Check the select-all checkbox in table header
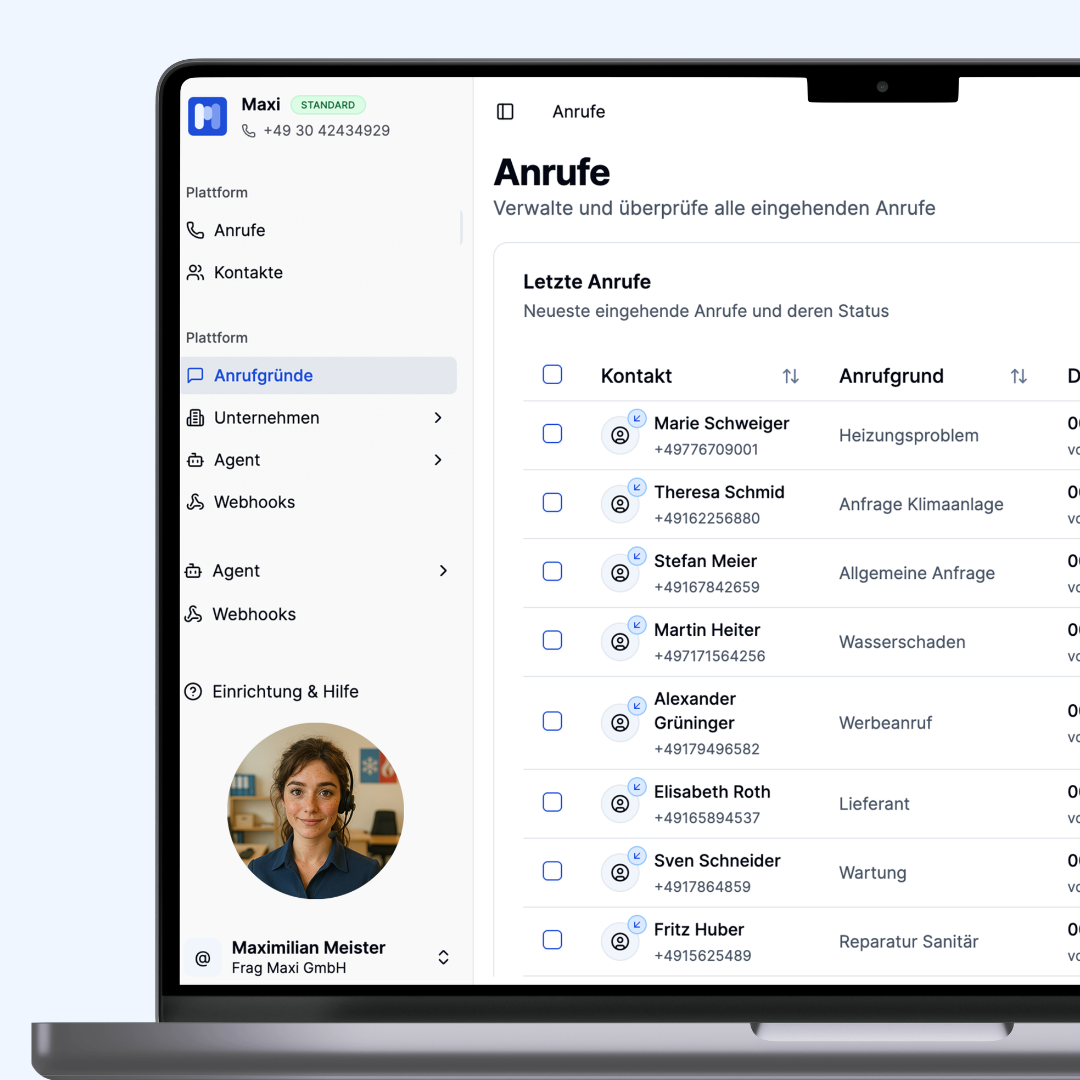The height and width of the screenshot is (1080, 1080). click(552, 375)
